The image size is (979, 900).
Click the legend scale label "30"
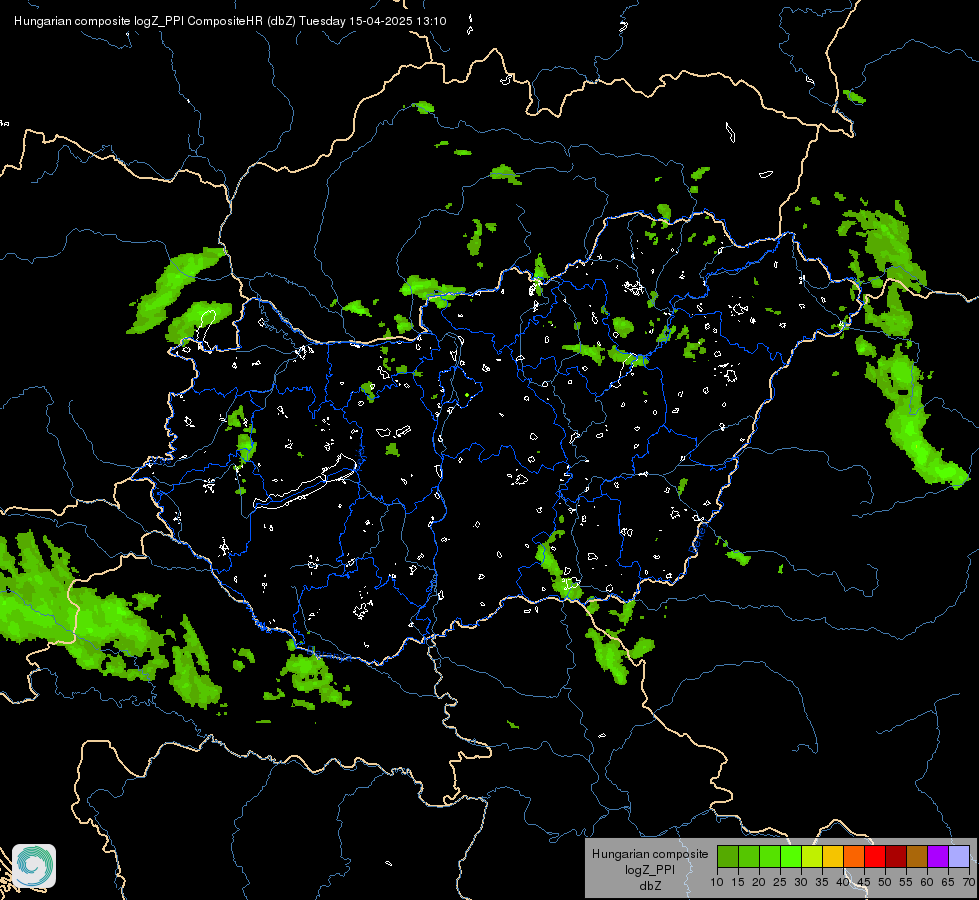click(x=801, y=883)
